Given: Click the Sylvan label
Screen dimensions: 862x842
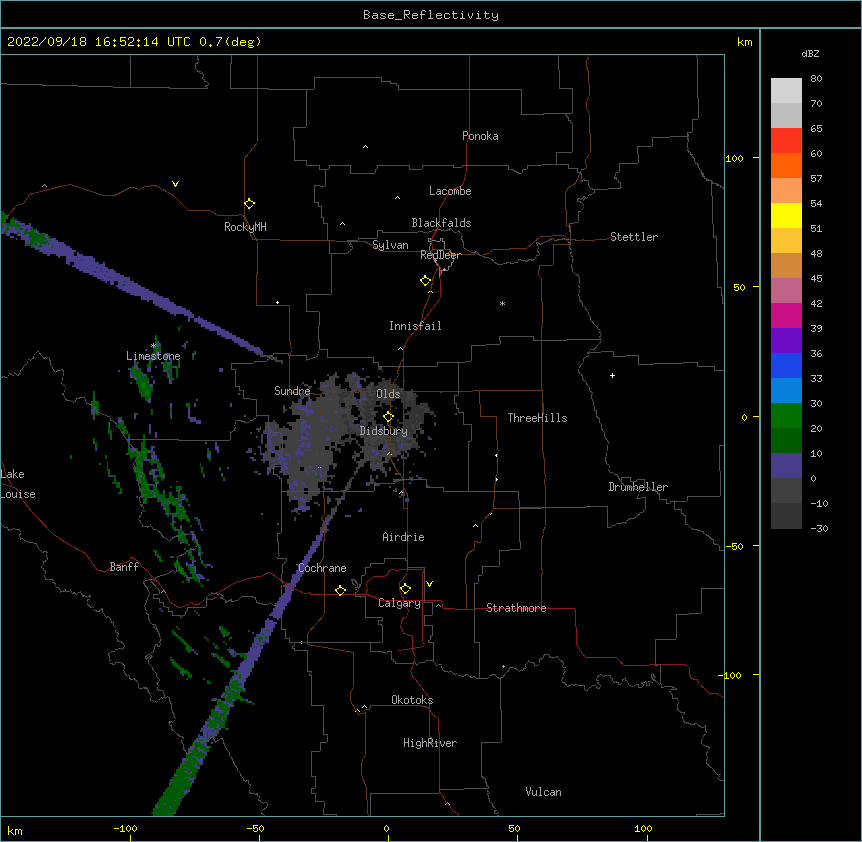Looking at the screenshot, I should [390, 245].
